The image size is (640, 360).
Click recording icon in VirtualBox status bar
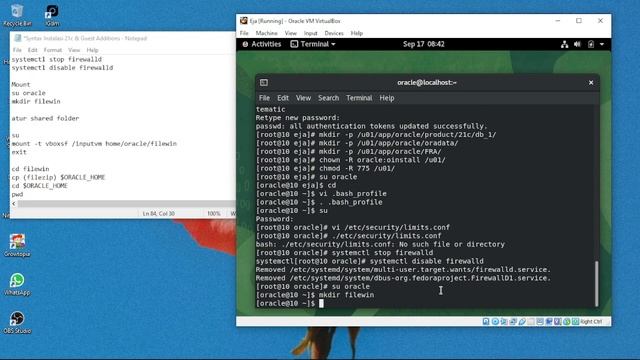[549, 322]
